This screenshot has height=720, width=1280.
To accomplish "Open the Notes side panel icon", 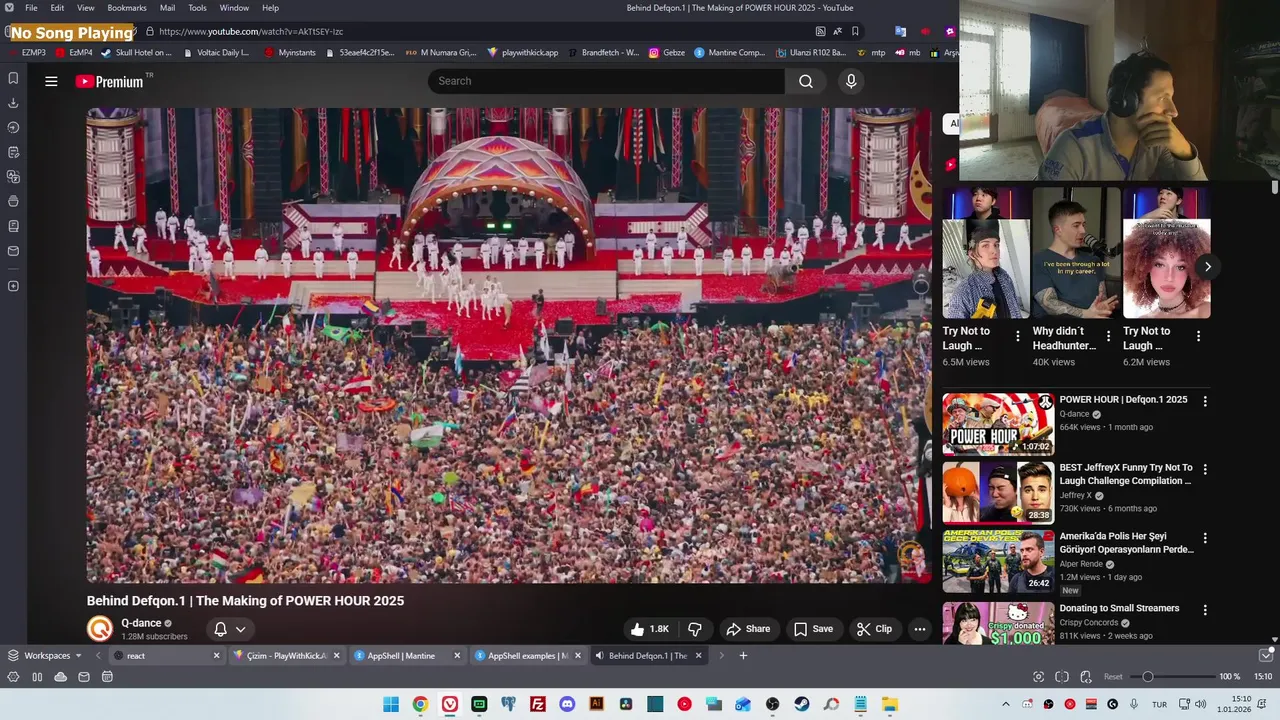I will pyautogui.click(x=13, y=152).
